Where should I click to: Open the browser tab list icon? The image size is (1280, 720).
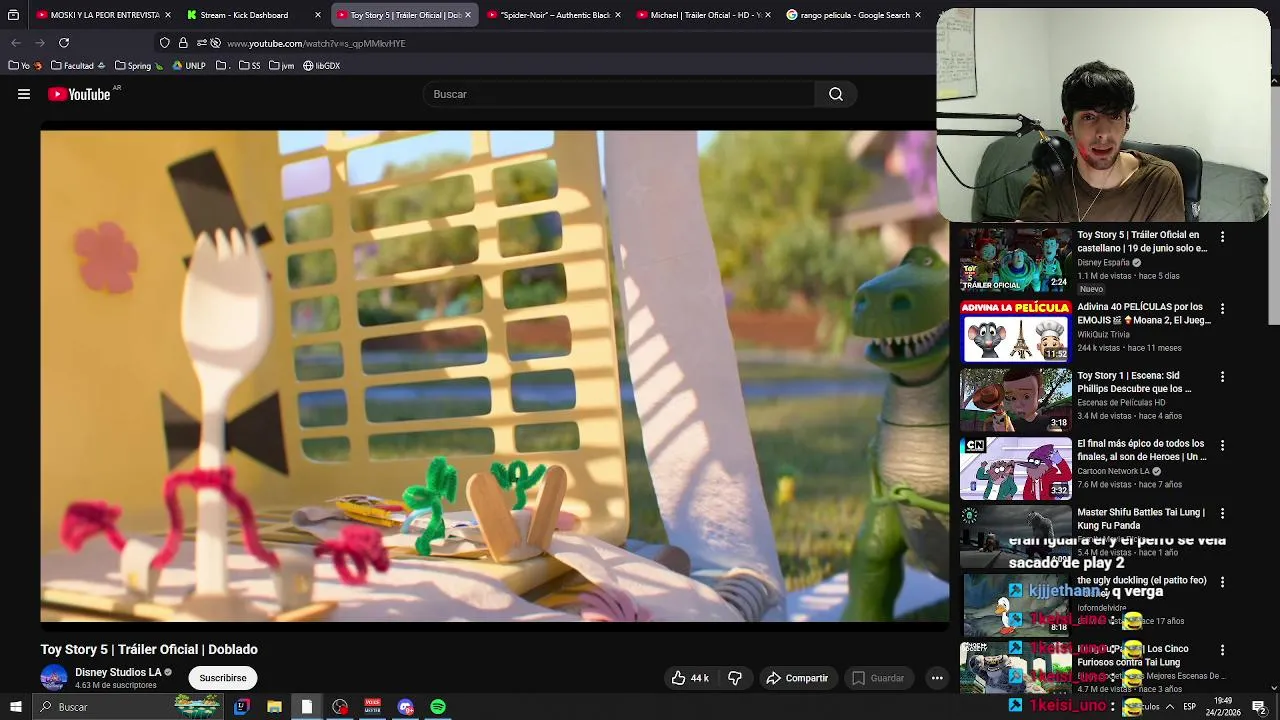(13, 15)
